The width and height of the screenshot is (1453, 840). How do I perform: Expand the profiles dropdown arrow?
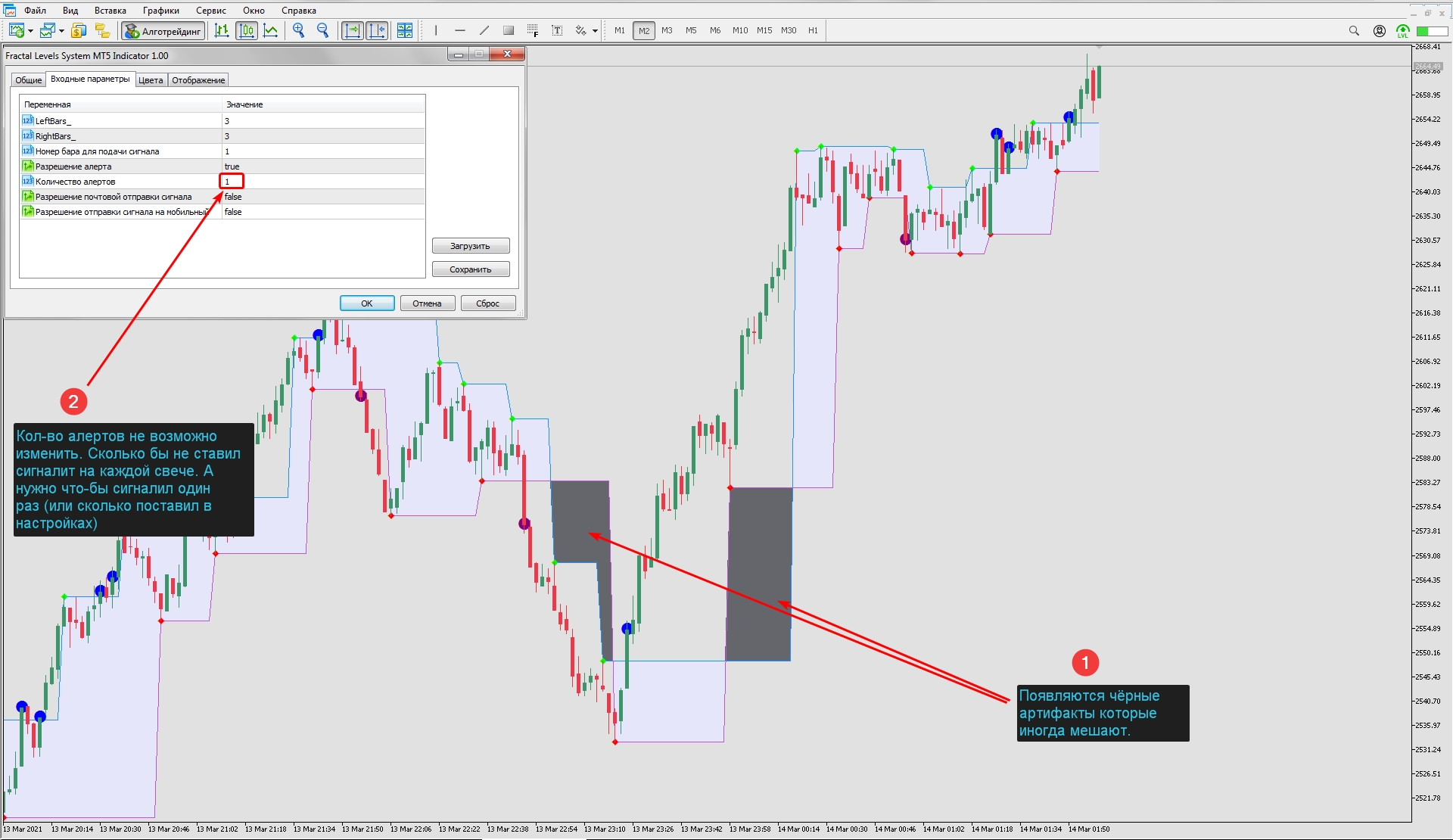pos(61,32)
